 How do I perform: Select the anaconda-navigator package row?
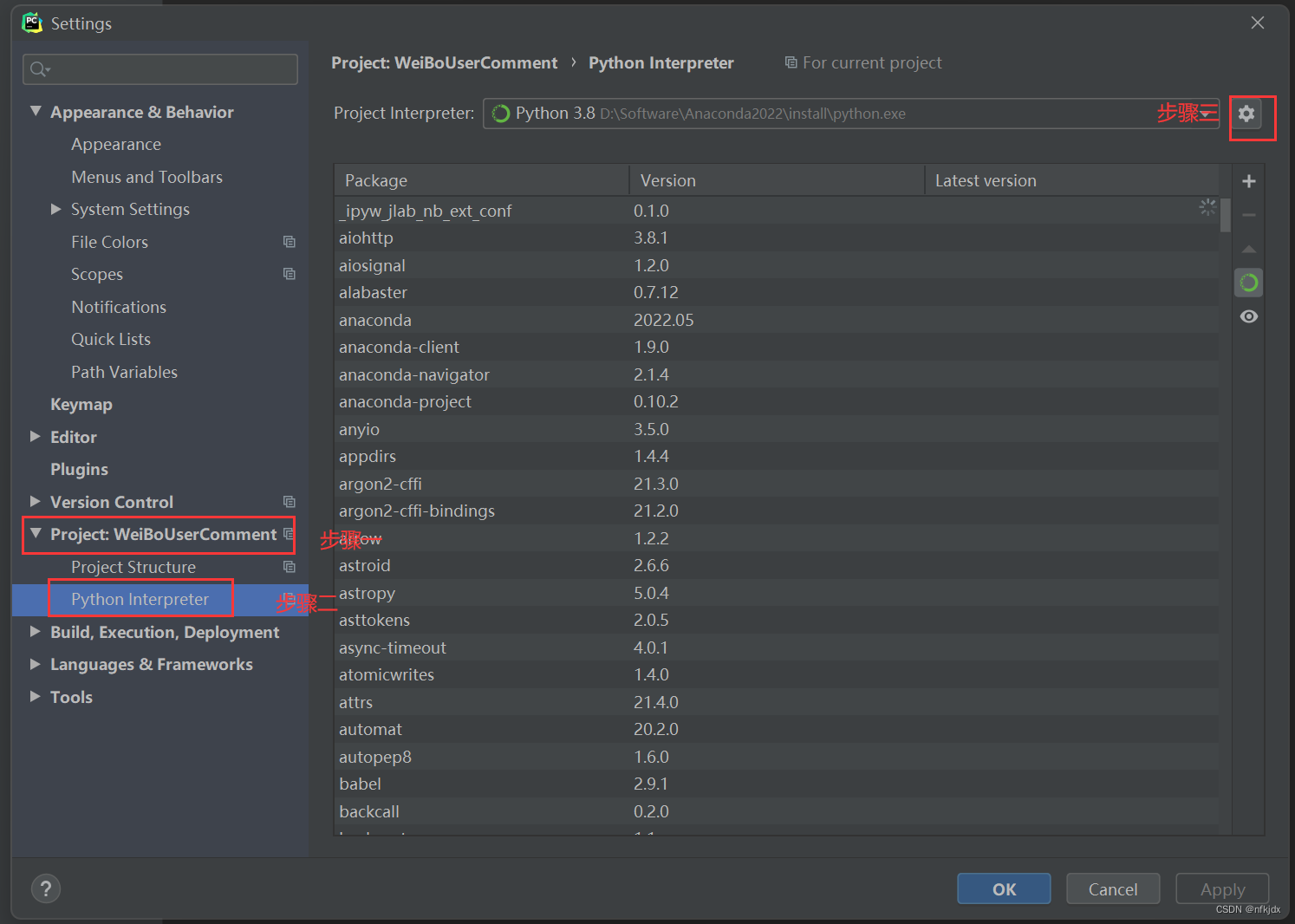(777, 374)
